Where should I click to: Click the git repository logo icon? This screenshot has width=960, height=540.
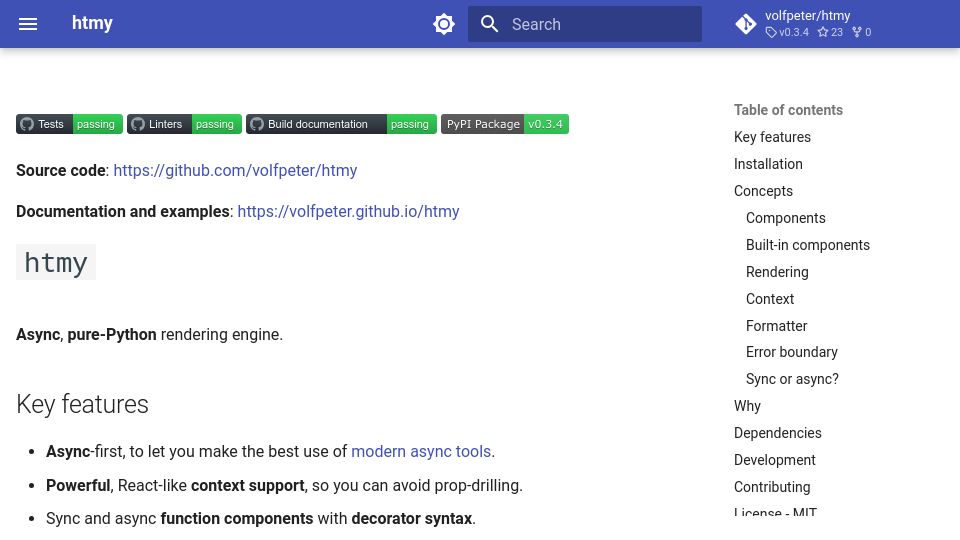[x=746, y=24]
